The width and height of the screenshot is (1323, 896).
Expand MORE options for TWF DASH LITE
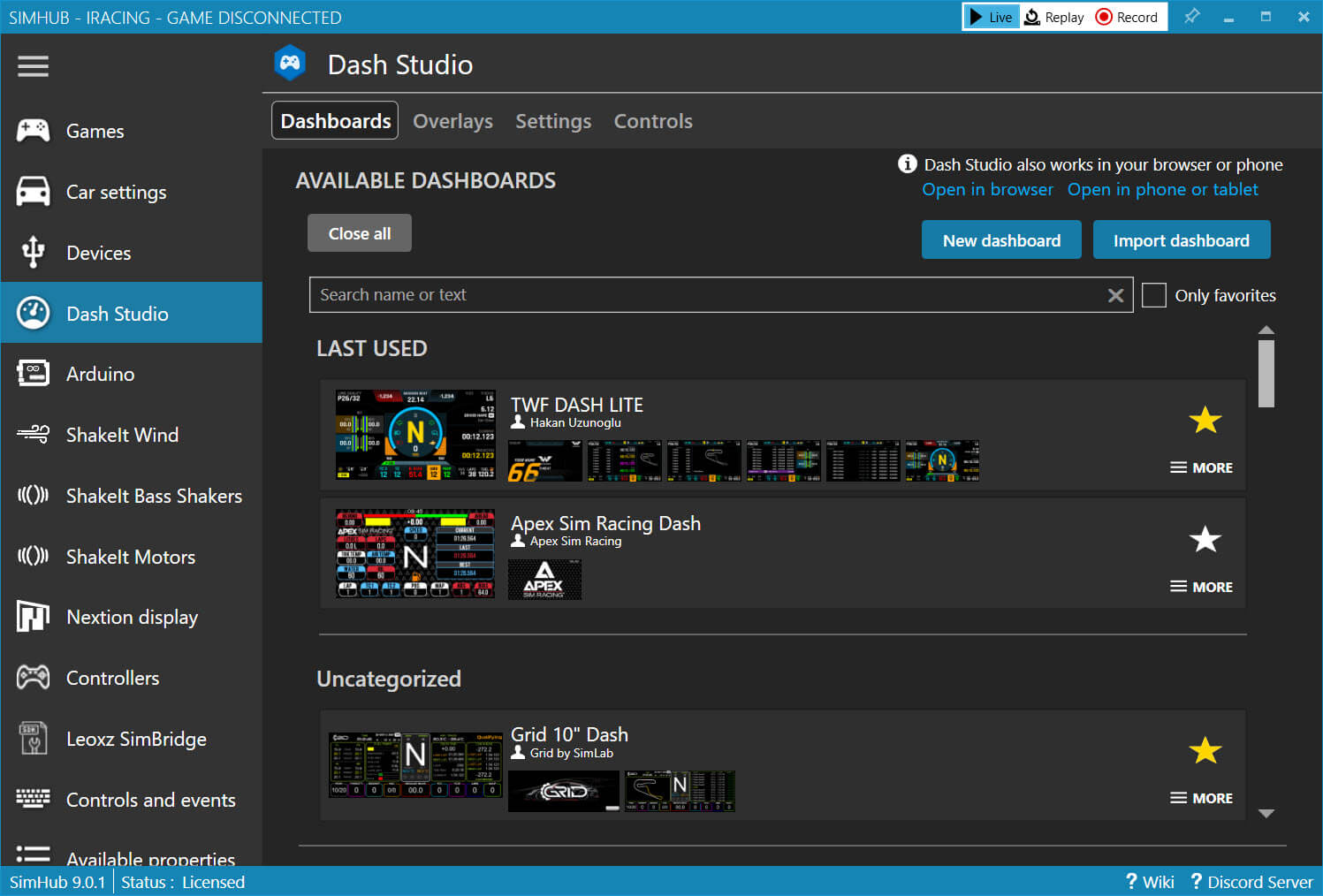click(x=1201, y=467)
